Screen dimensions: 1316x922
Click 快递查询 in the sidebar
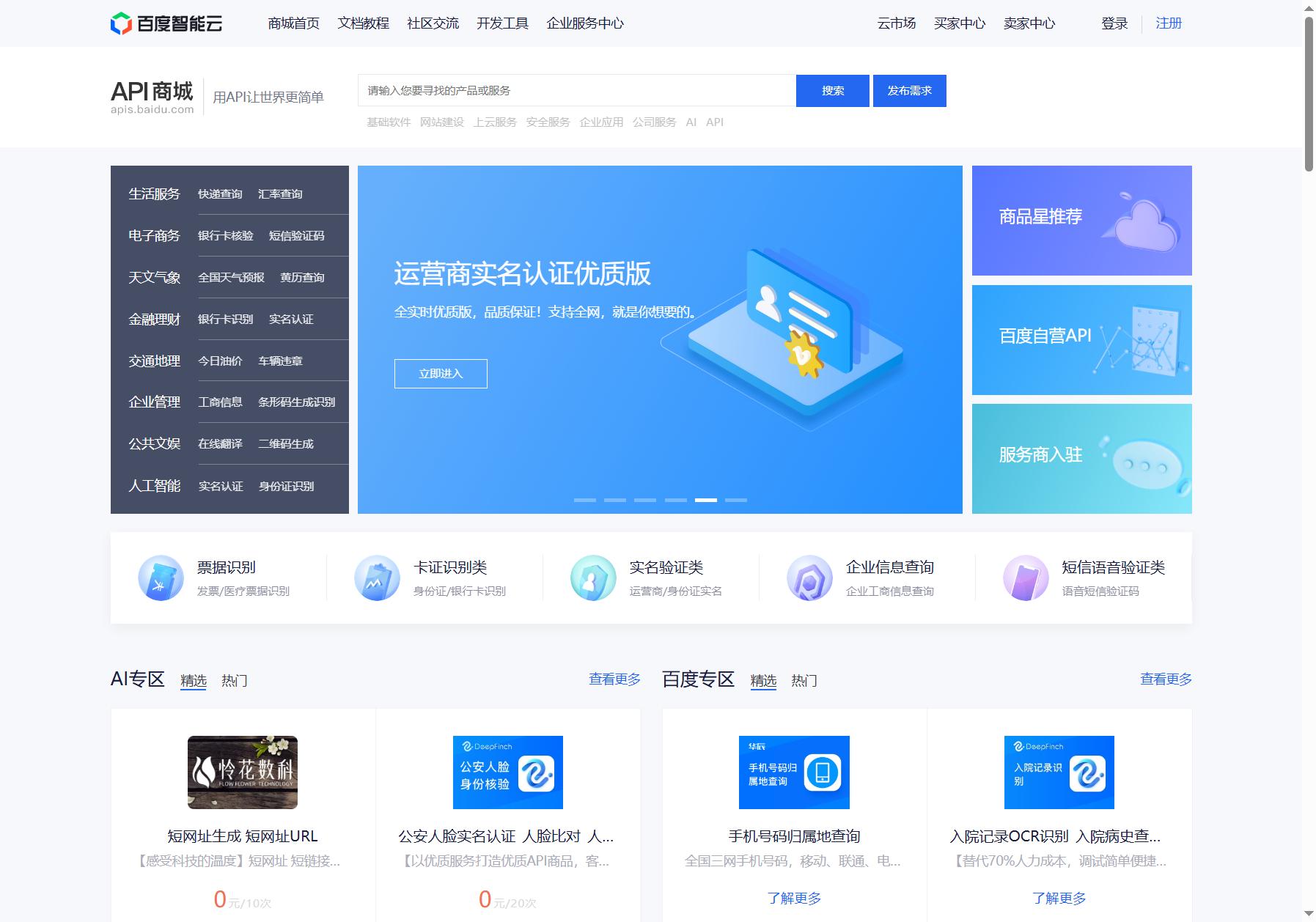[220, 194]
